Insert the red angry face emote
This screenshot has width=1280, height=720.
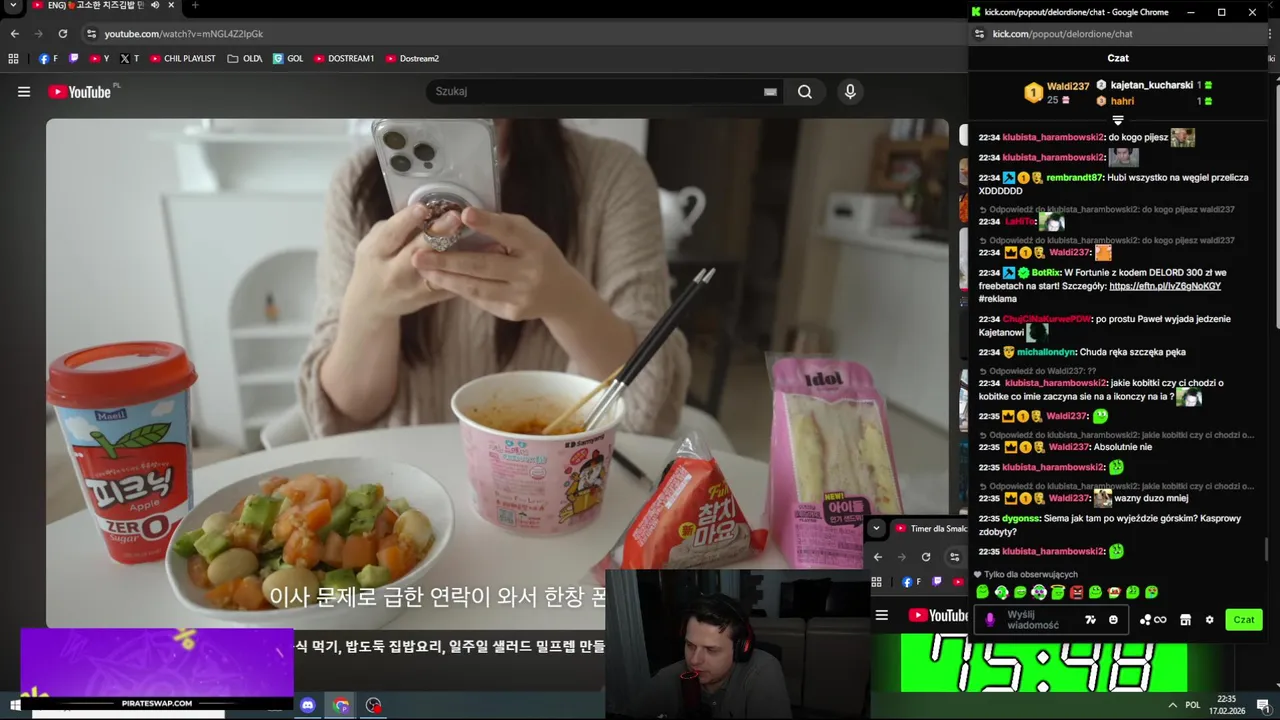tap(1076, 593)
